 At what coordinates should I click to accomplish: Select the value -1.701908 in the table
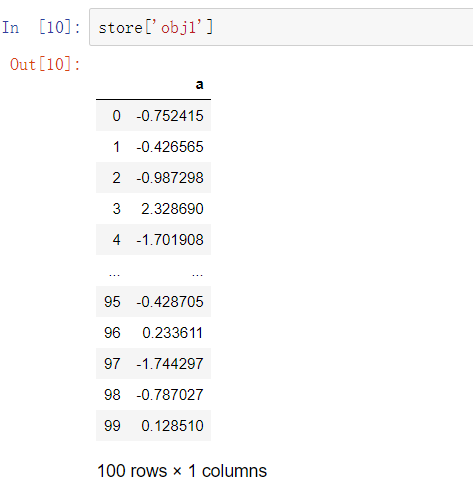point(170,240)
